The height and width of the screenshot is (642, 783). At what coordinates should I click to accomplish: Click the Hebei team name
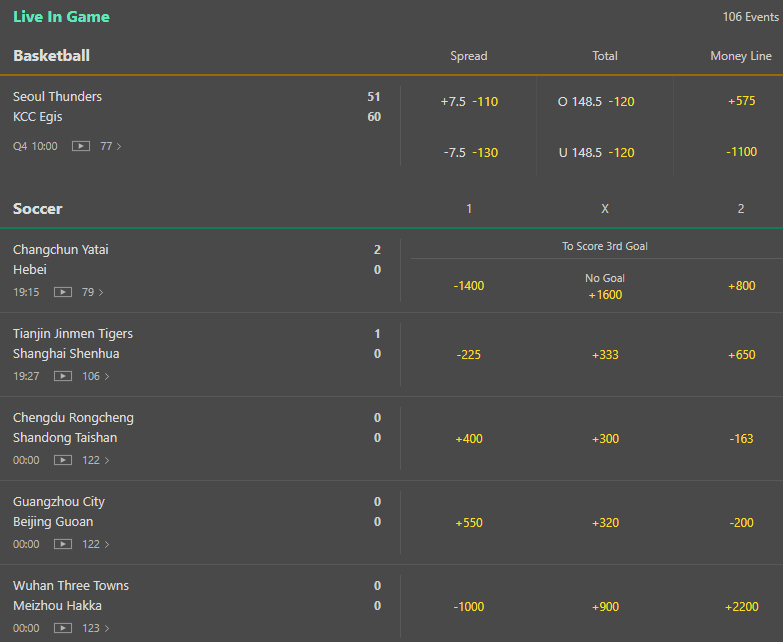click(x=29, y=270)
